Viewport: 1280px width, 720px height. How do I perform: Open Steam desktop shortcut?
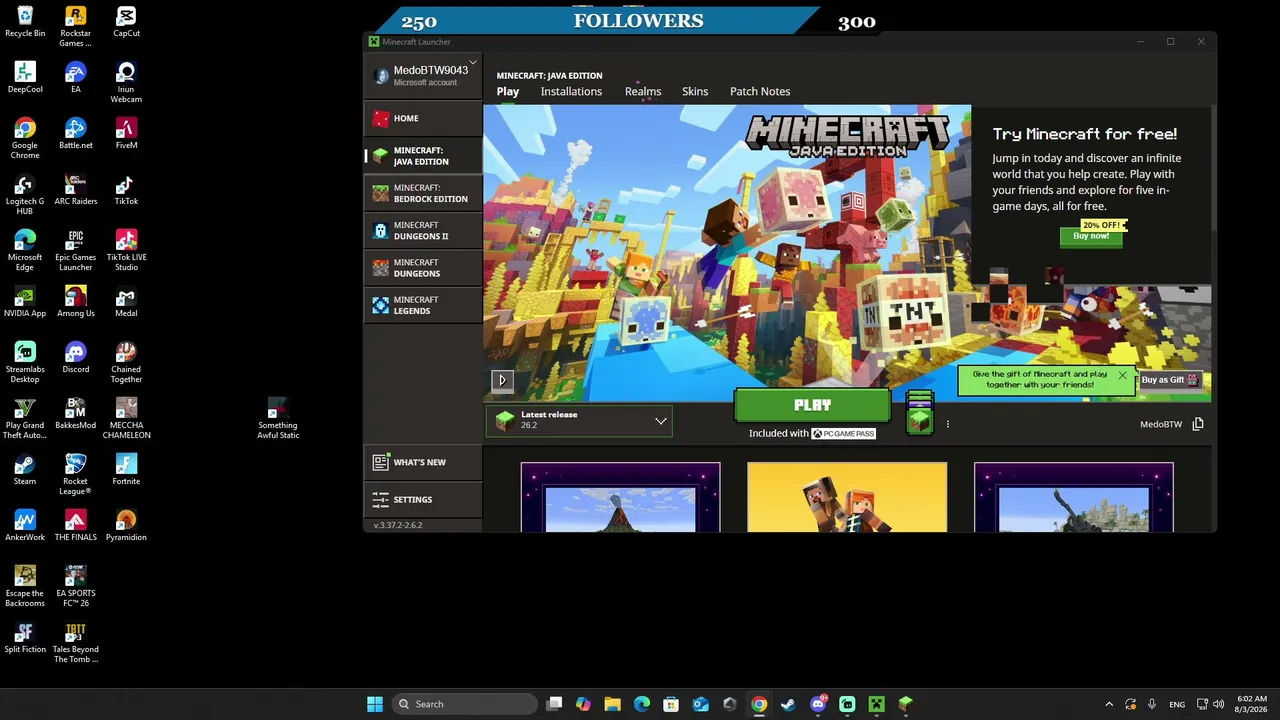(25, 470)
